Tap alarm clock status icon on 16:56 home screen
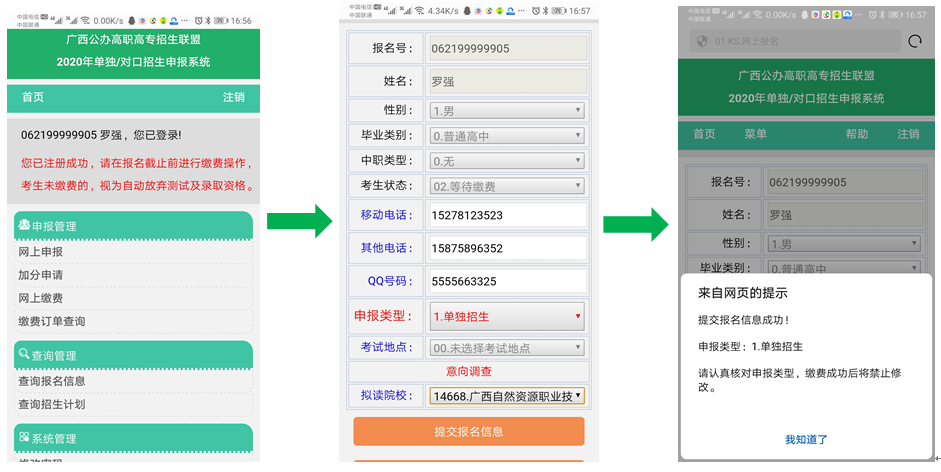This screenshot has width=941, height=472. (x=199, y=20)
